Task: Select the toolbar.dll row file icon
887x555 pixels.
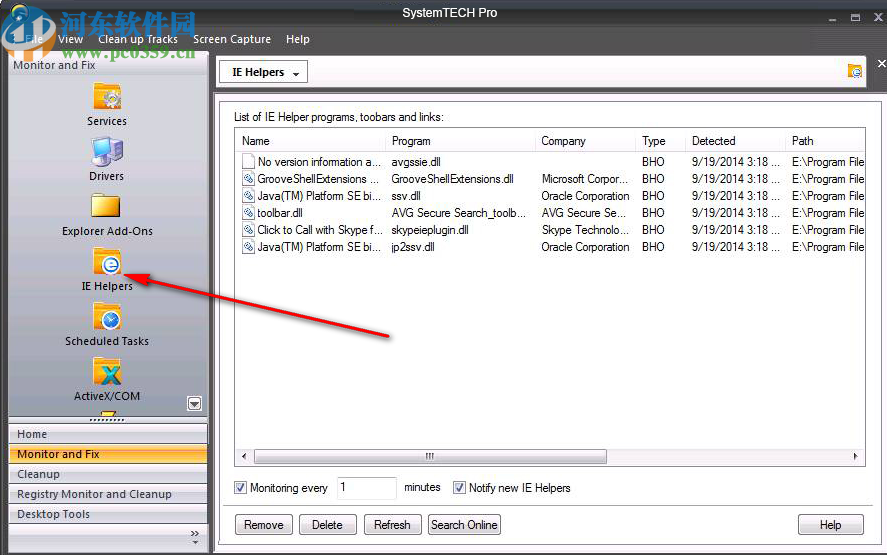Action: 249,213
